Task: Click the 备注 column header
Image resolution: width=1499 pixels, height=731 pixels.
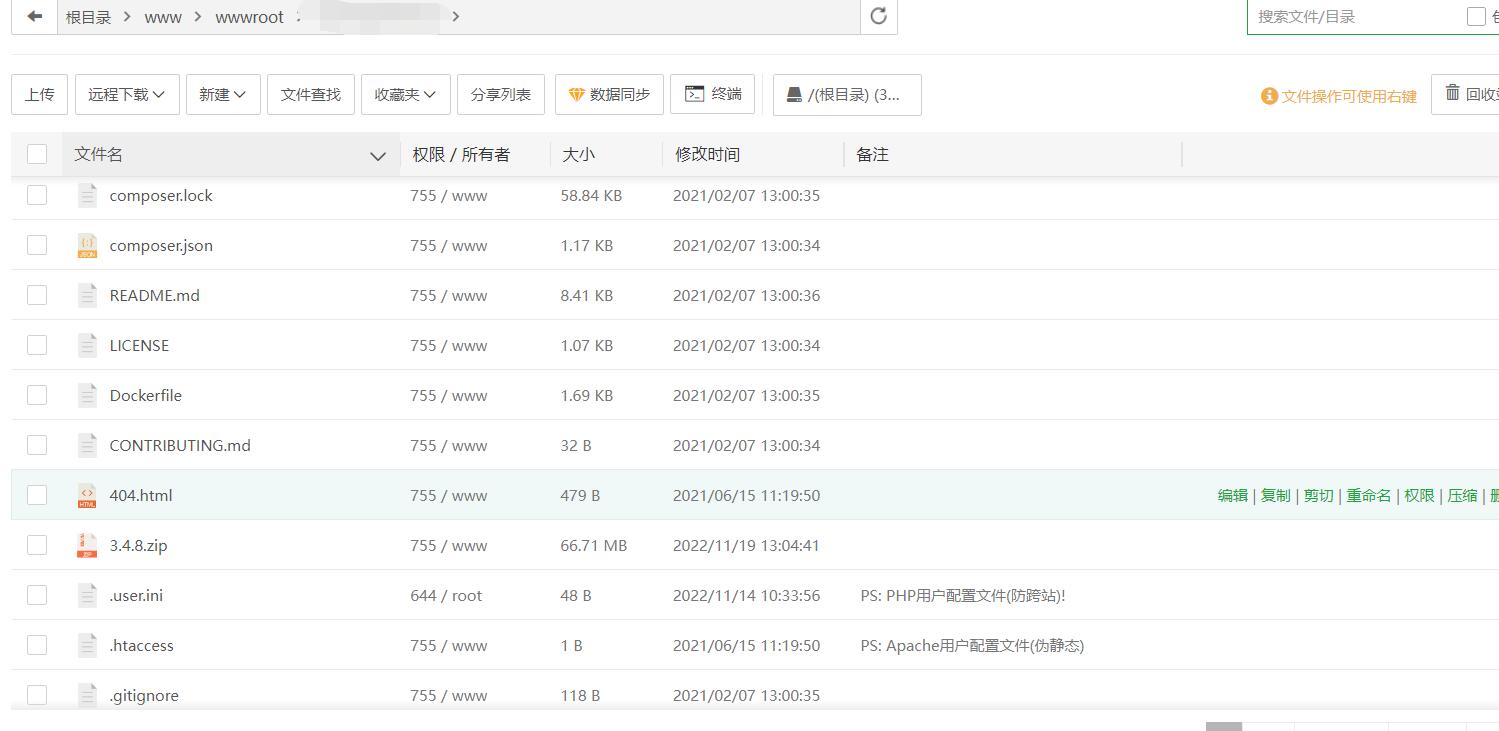Action: pyautogui.click(x=873, y=154)
